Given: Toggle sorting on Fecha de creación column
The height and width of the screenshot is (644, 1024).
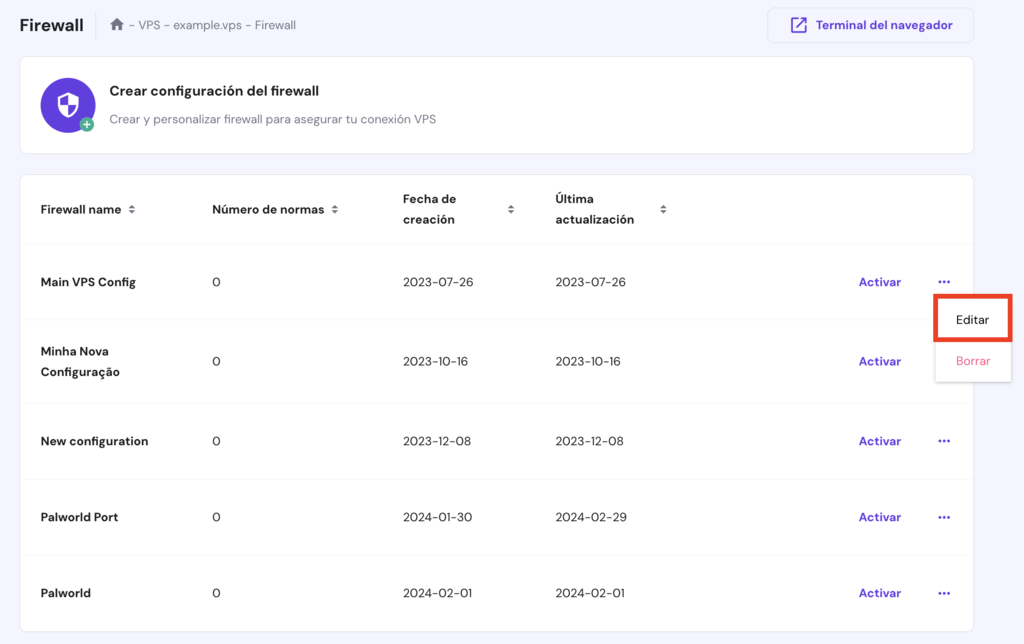Looking at the screenshot, I should (x=510, y=209).
